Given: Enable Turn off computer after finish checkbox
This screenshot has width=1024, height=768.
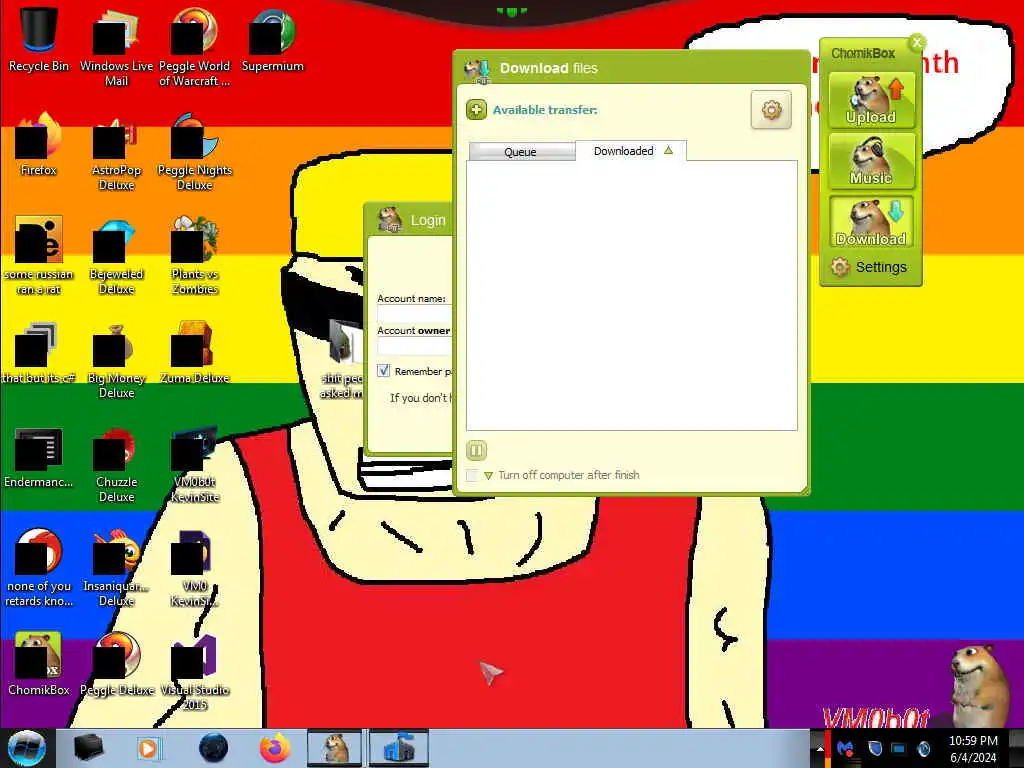Looking at the screenshot, I should coord(472,475).
